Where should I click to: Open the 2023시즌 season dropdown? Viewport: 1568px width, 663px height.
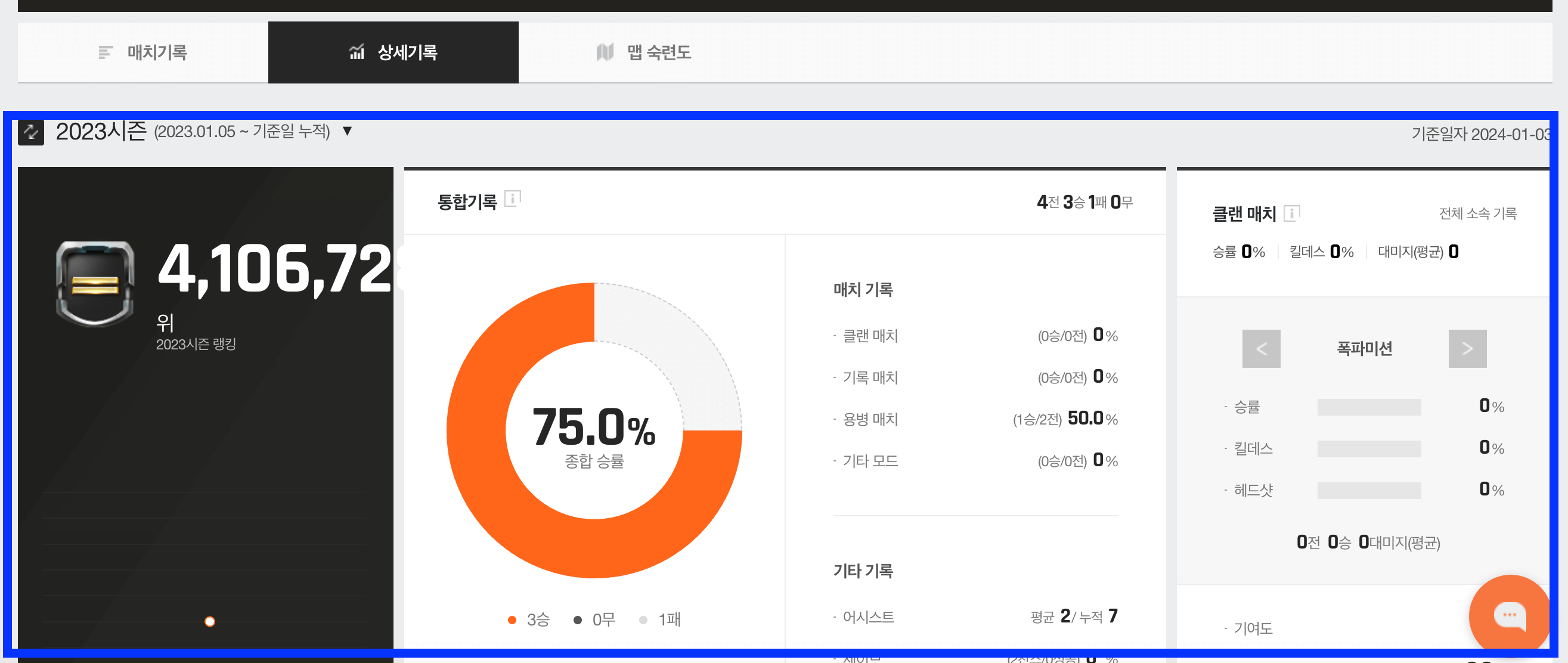point(347,132)
